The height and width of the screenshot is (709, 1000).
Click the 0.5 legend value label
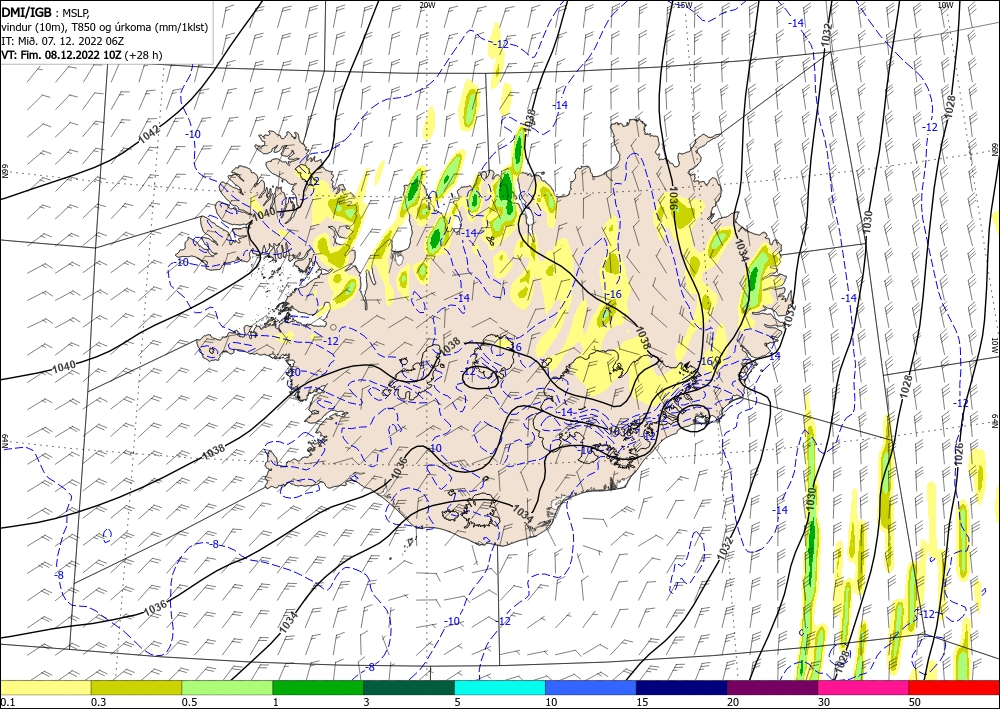(x=189, y=702)
